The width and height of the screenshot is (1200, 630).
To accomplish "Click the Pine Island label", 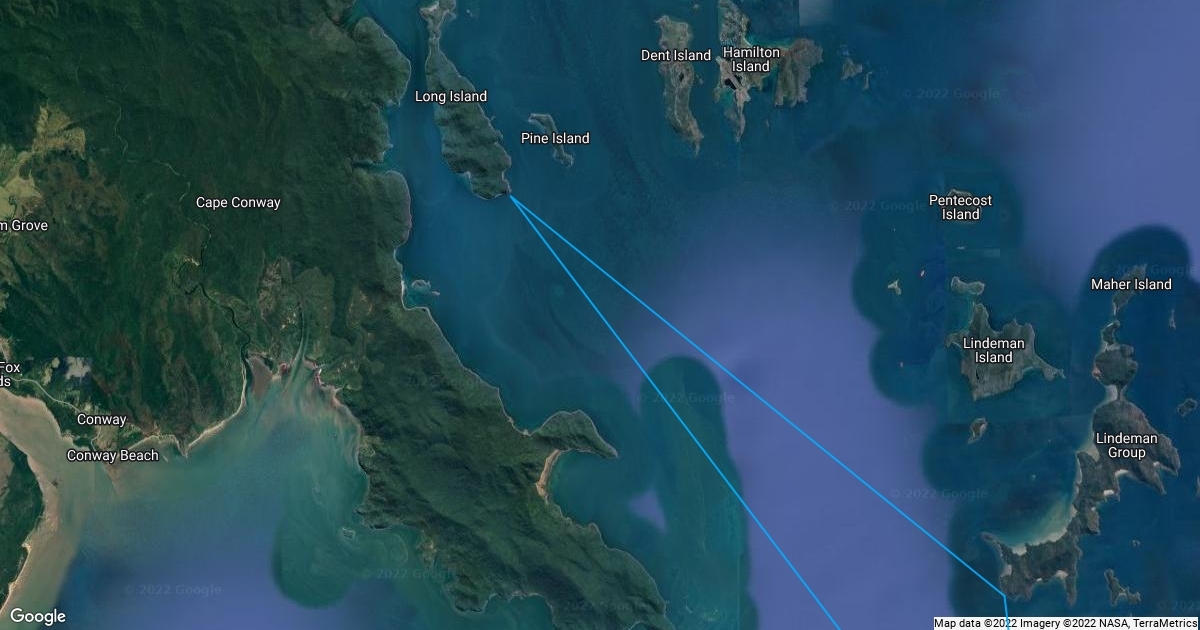I will tap(555, 139).
